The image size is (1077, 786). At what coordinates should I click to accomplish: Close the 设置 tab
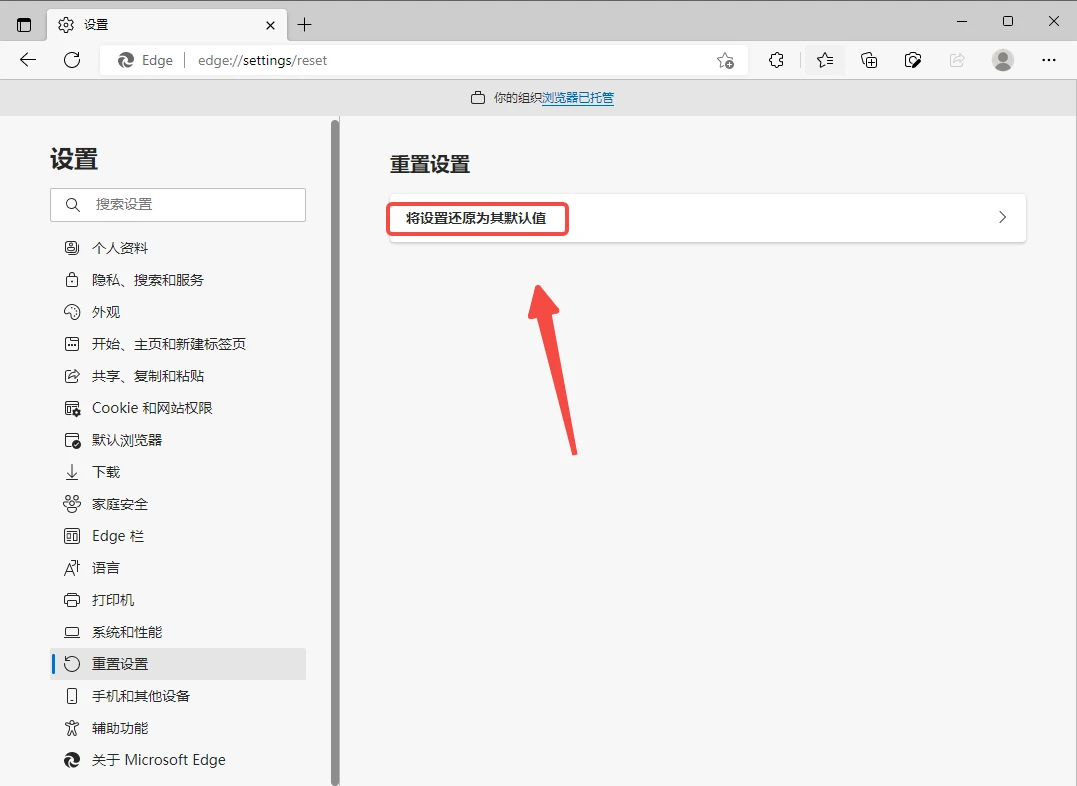[x=271, y=25]
